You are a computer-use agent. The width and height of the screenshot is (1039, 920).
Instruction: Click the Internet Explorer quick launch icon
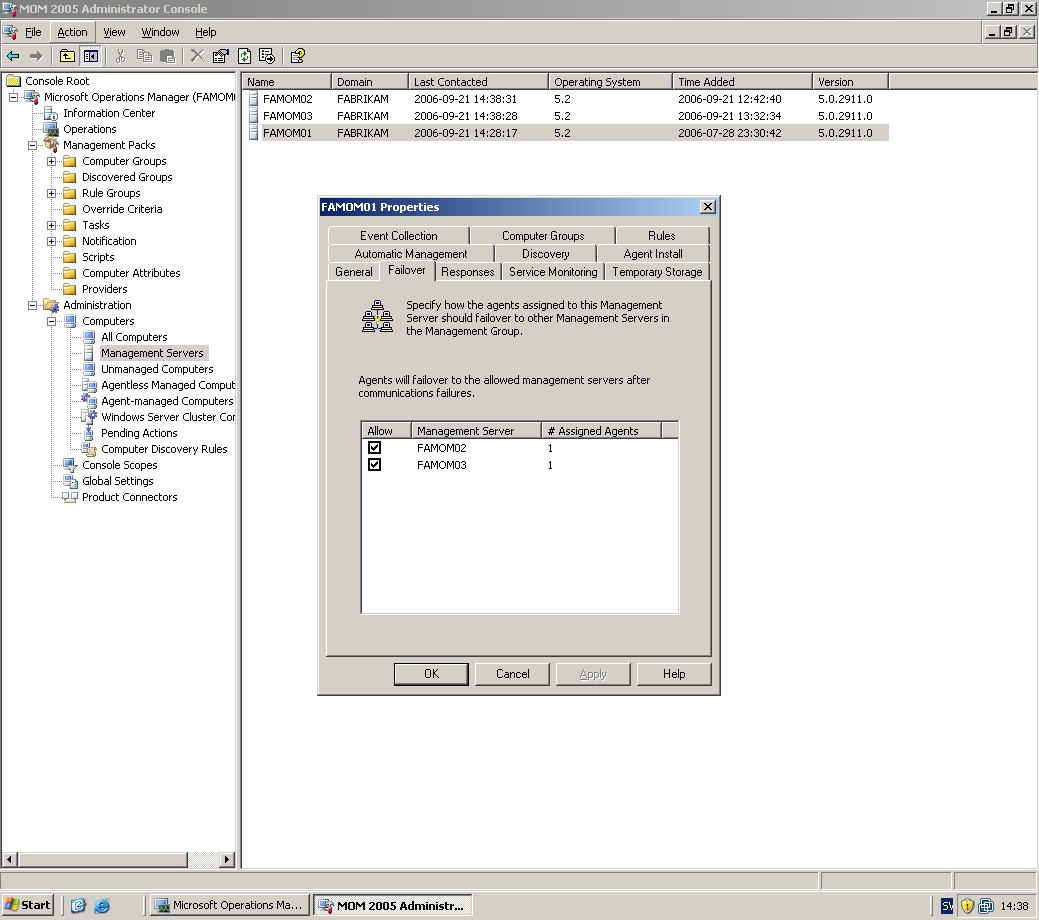point(101,906)
